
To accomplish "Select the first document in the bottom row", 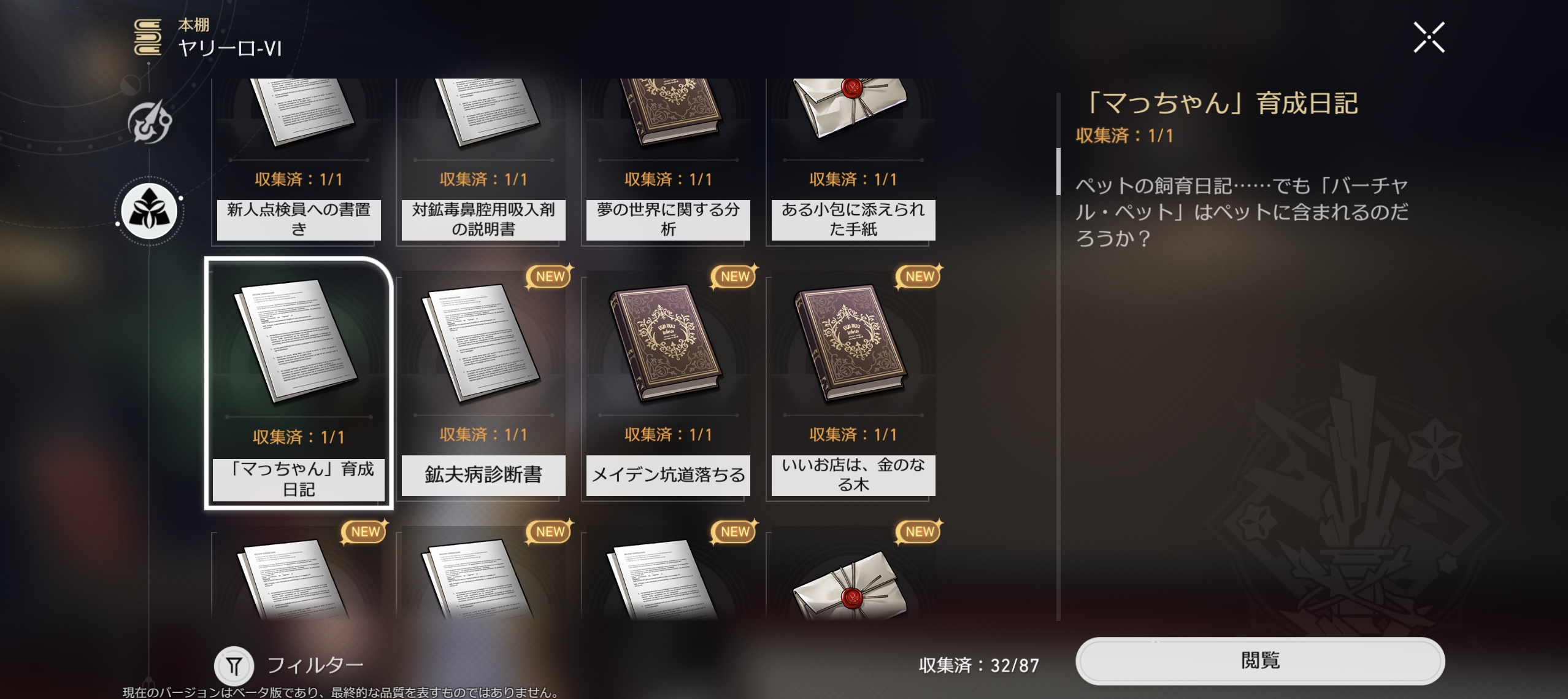I will click(x=299, y=574).
